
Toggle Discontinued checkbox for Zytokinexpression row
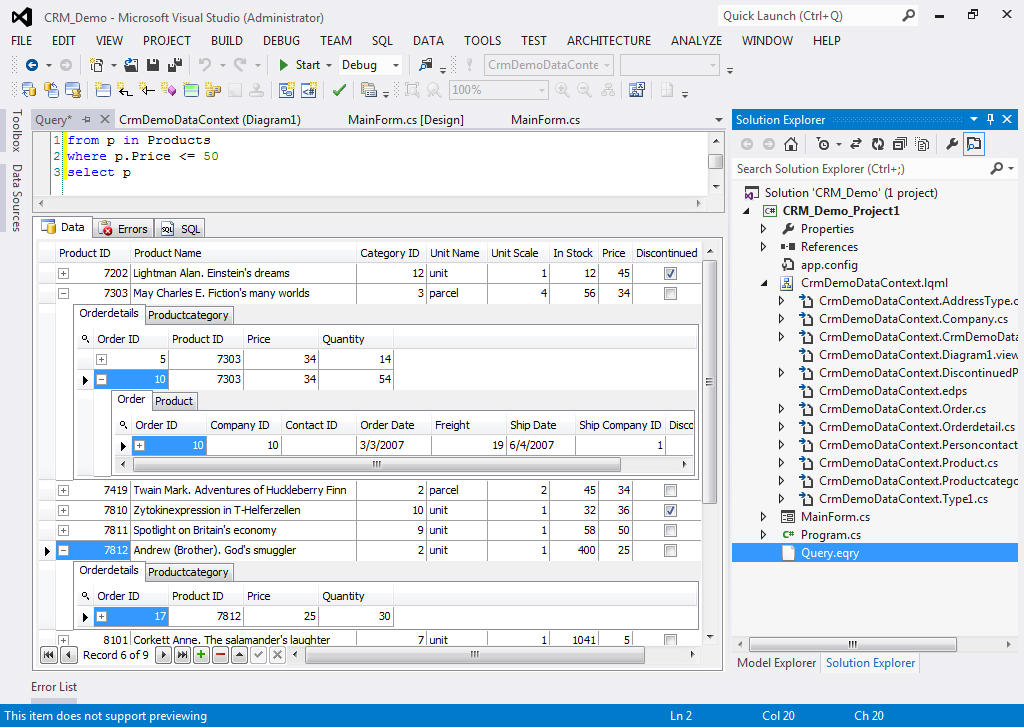670,511
